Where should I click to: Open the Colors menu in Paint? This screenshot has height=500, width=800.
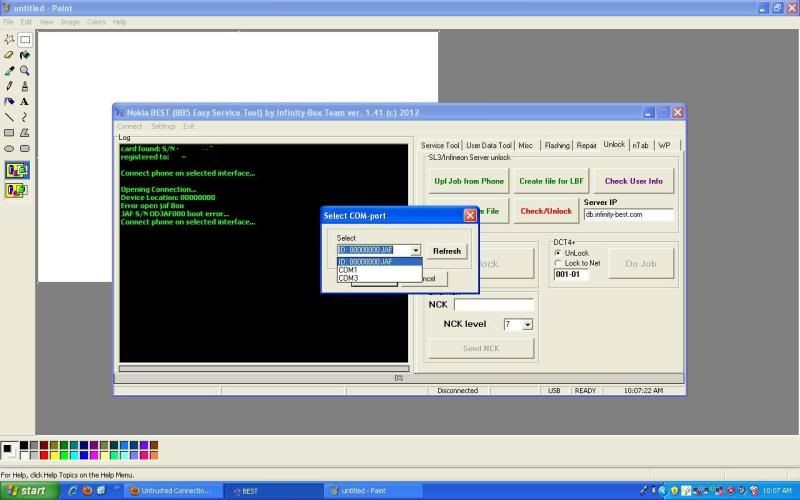(96, 22)
